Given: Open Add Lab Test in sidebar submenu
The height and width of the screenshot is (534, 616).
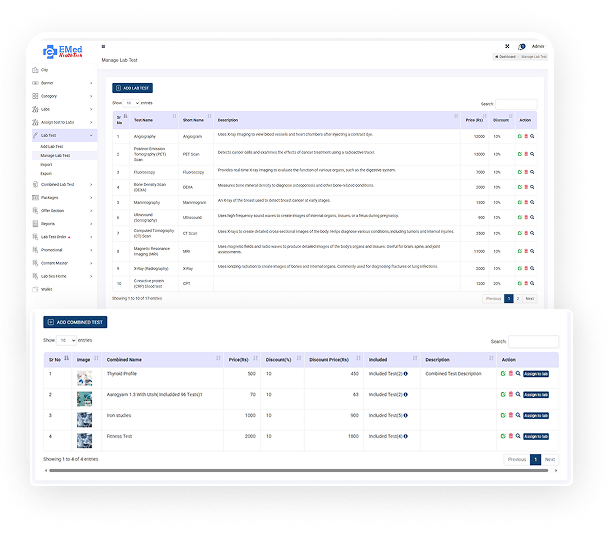Looking at the screenshot, I should [54, 147].
